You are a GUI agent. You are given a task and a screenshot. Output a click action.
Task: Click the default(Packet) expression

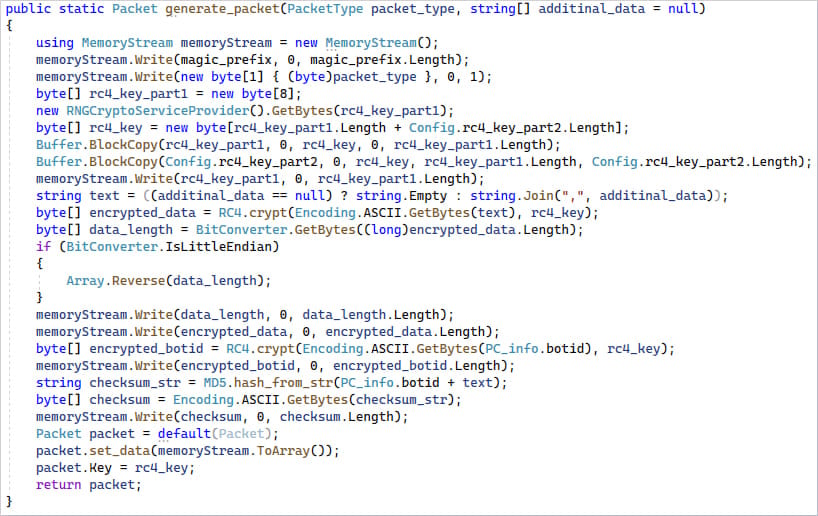[x=215, y=434]
